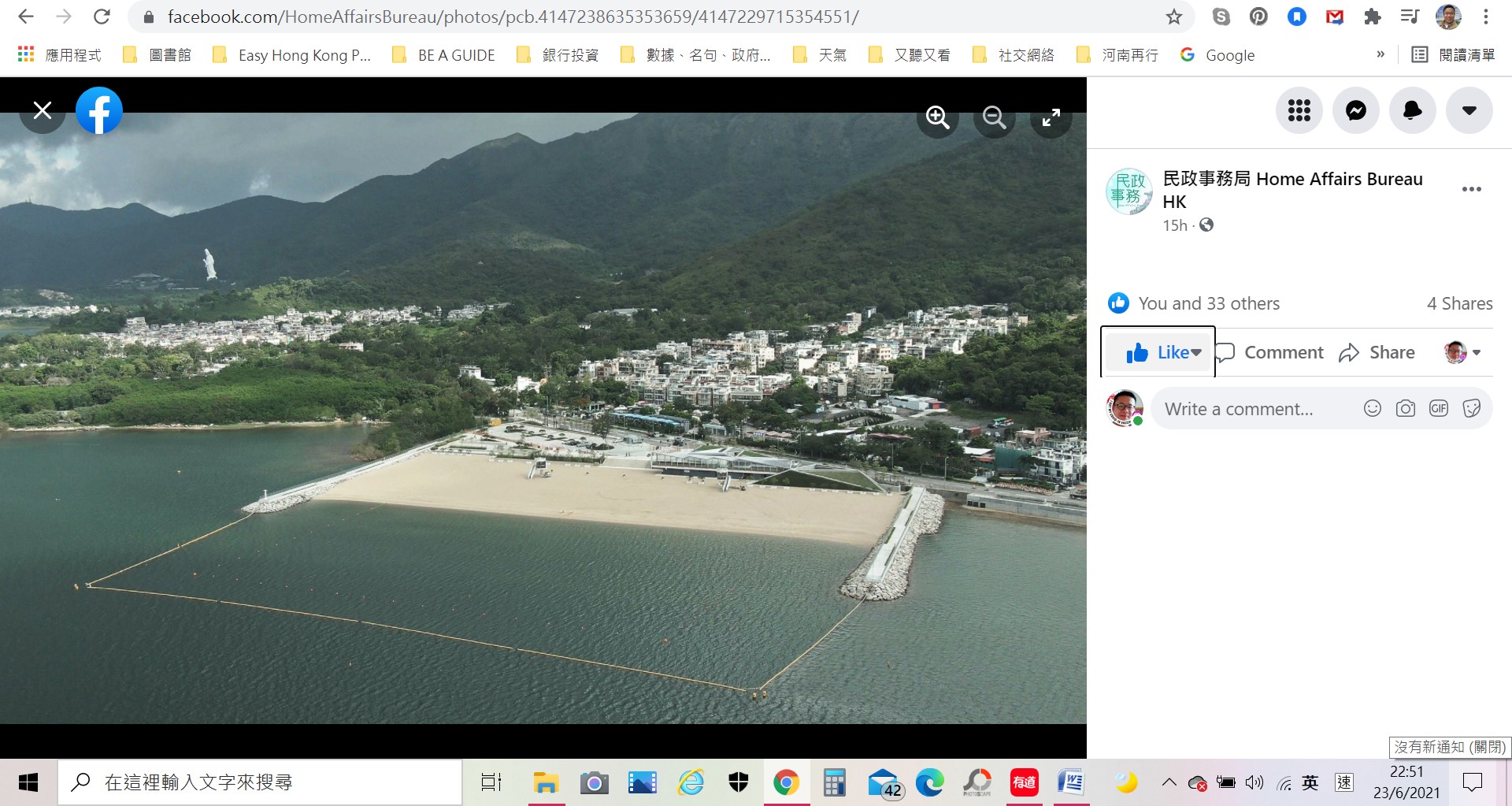Open the 數據、名句、政府... bookmark folder
The width and height of the screenshot is (1512, 806).
point(695,54)
